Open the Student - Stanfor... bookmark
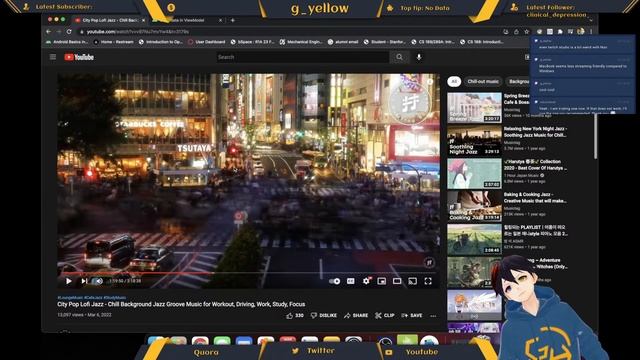Image resolution: width=640 pixels, height=360 pixels. [384, 42]
